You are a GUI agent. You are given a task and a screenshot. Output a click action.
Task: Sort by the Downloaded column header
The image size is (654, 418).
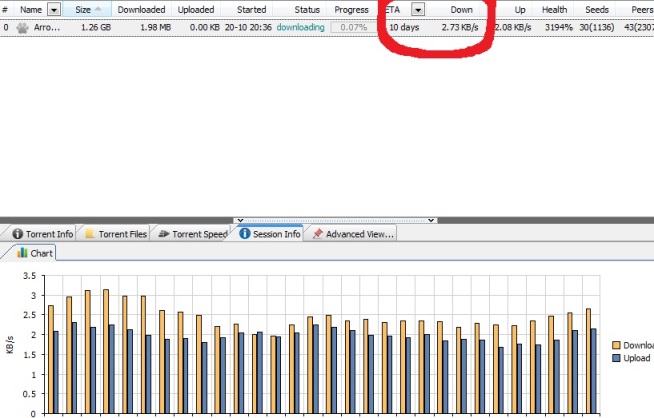click(141, 9)
